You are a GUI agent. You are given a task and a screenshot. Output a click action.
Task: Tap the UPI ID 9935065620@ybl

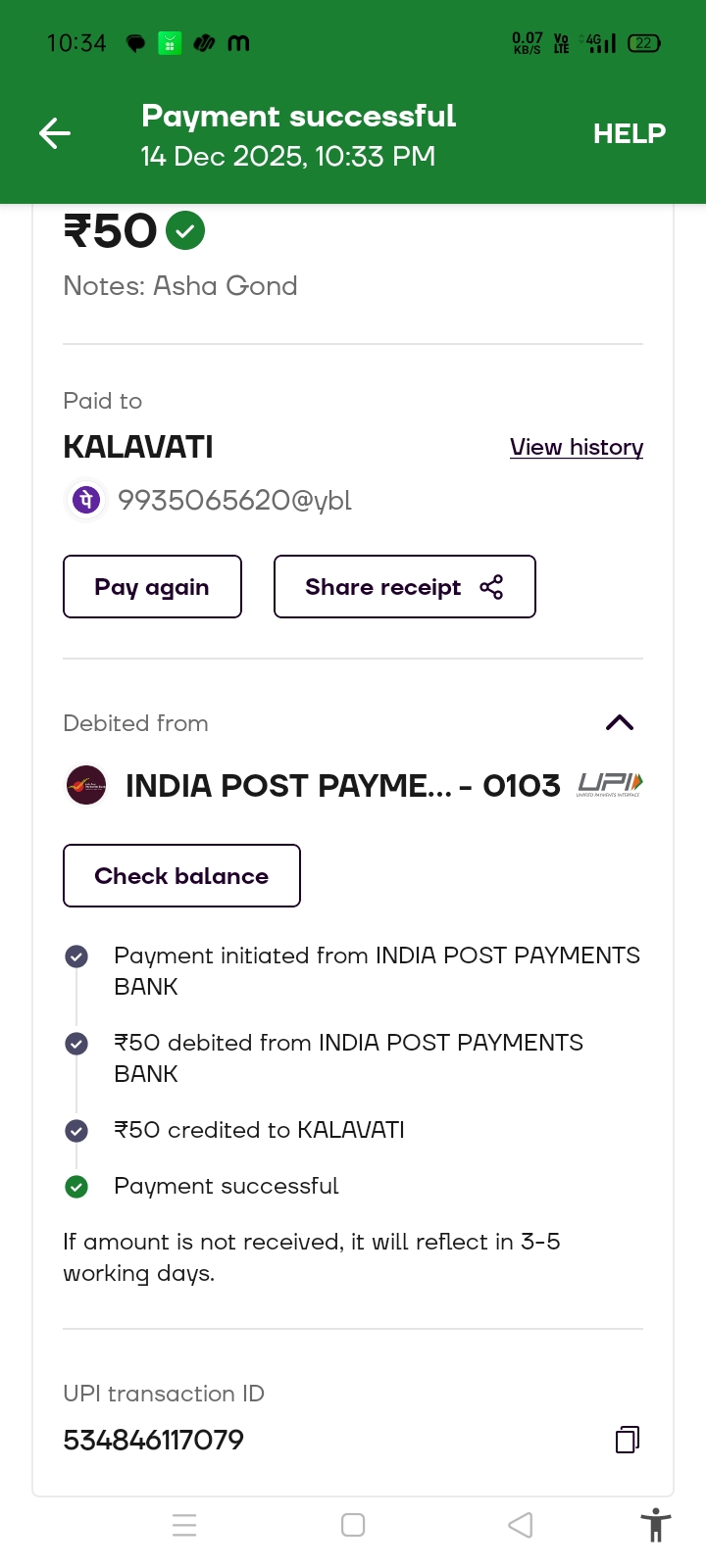[x=234, y=501]
